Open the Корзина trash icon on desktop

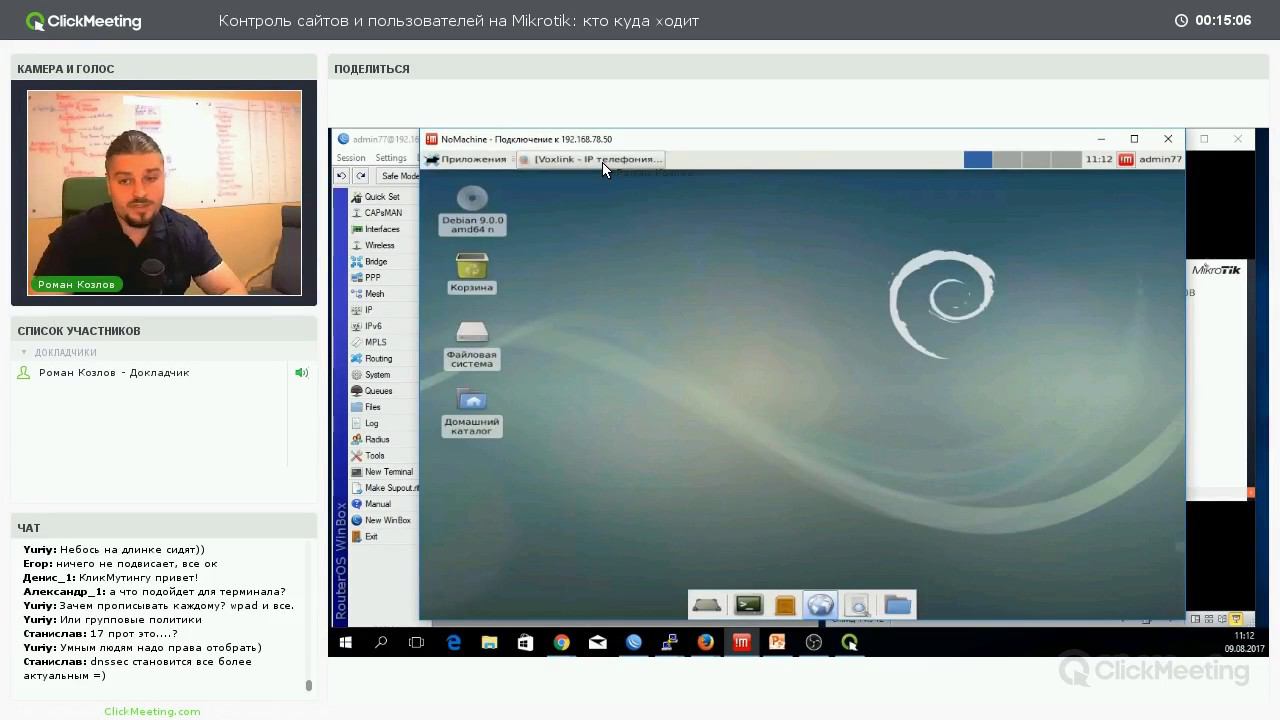point(472,273)
